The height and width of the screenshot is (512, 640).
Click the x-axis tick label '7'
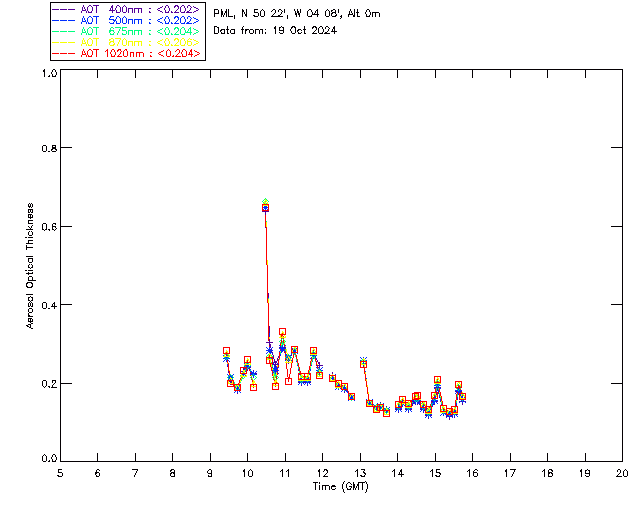click(x=135, y=473)
